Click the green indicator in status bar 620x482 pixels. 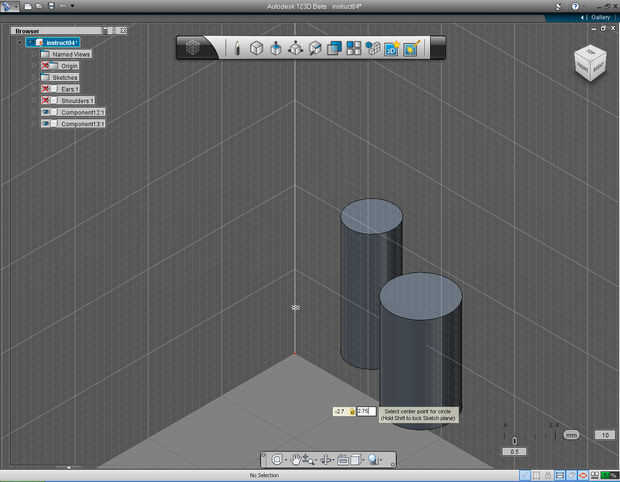click(606, 475)
